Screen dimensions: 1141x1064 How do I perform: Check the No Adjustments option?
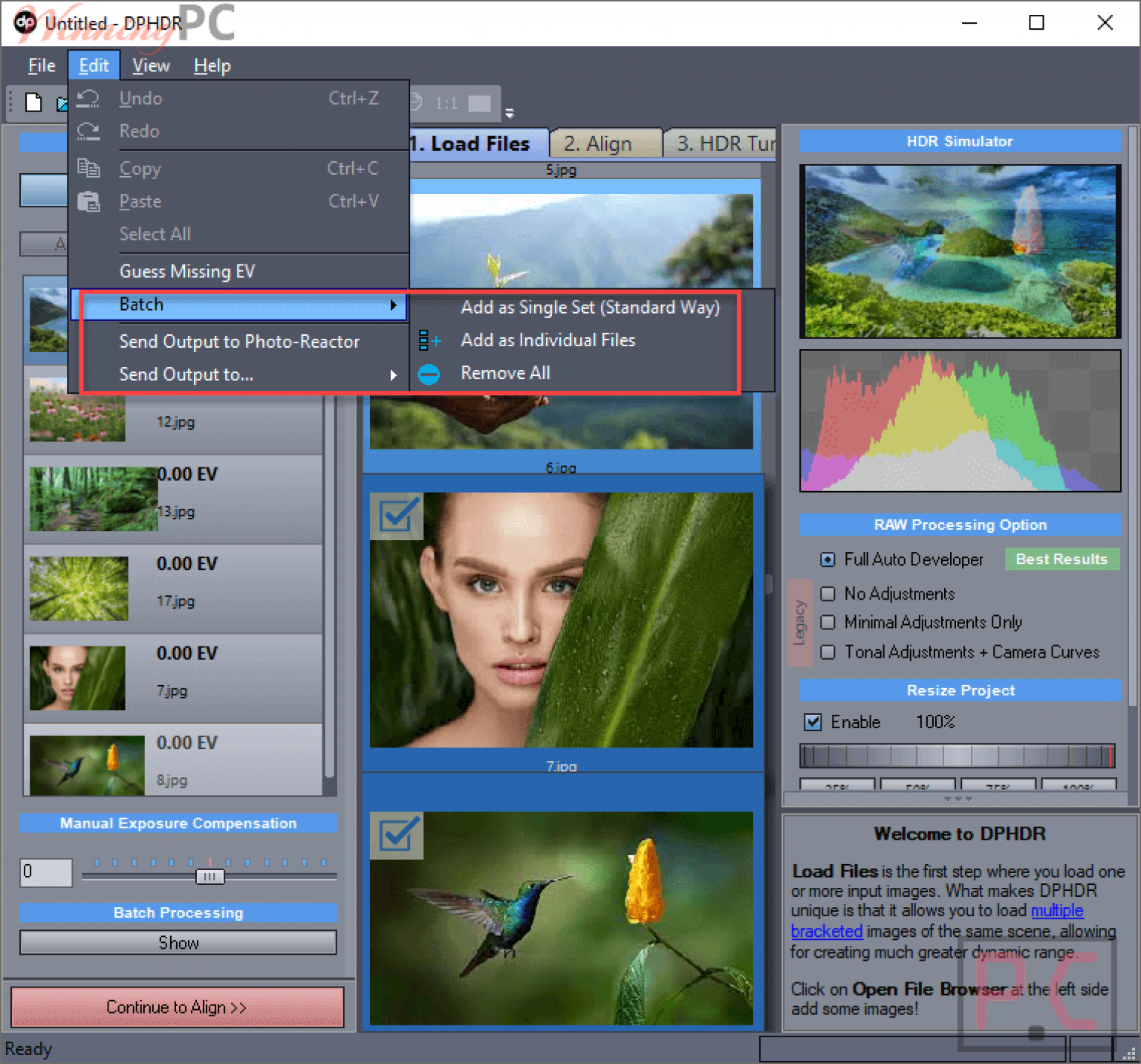(x=828, y=594)
